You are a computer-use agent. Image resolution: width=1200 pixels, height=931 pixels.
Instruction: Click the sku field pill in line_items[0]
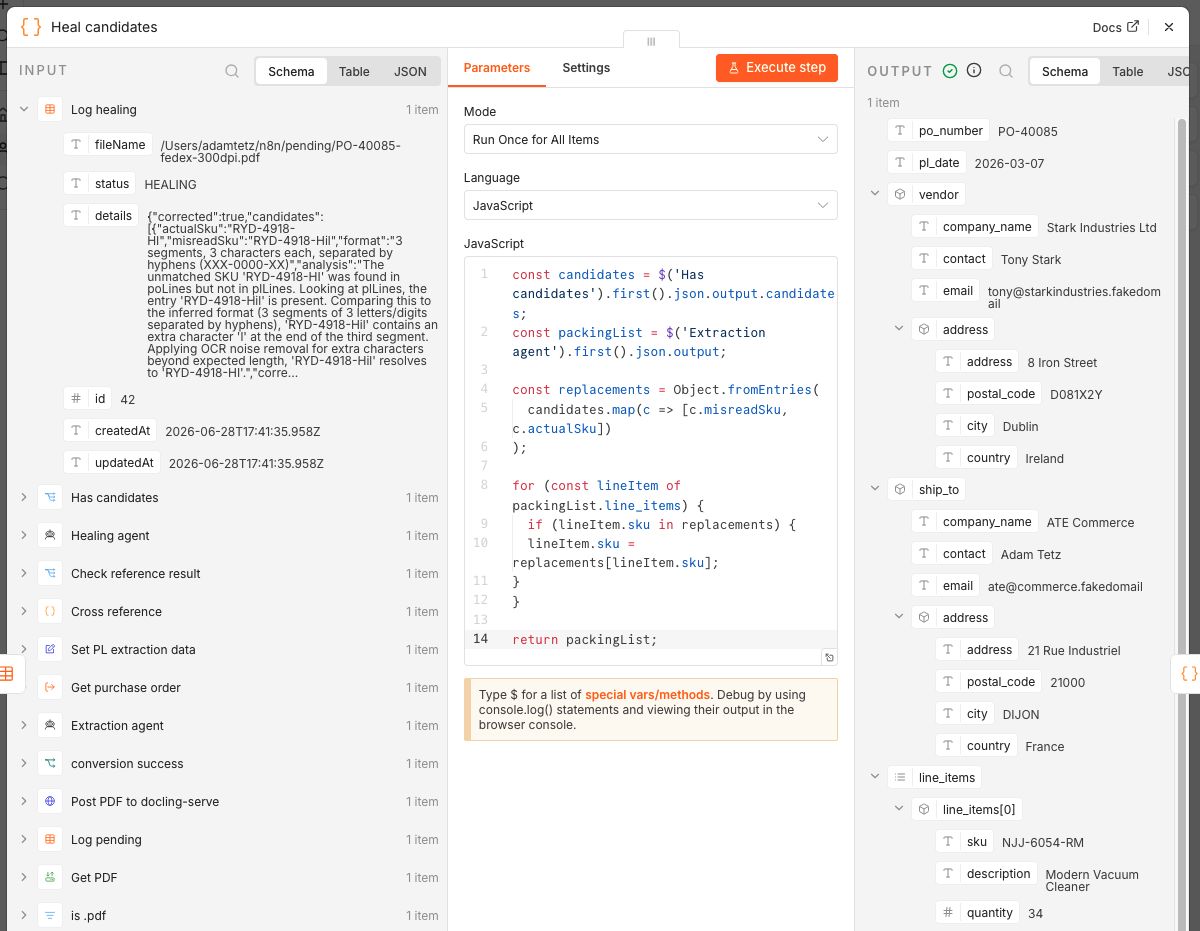pos(965,842)
